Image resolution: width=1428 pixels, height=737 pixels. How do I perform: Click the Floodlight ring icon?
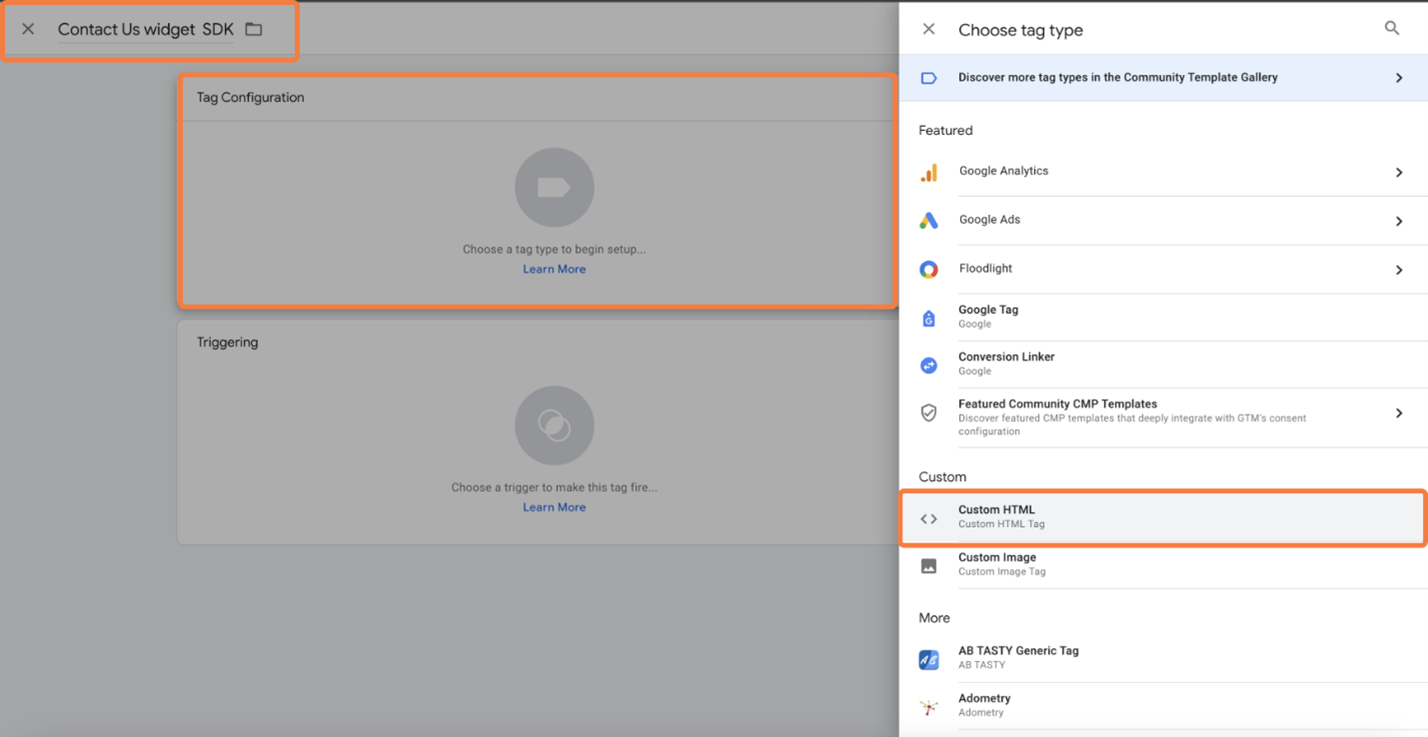[929, 269]
